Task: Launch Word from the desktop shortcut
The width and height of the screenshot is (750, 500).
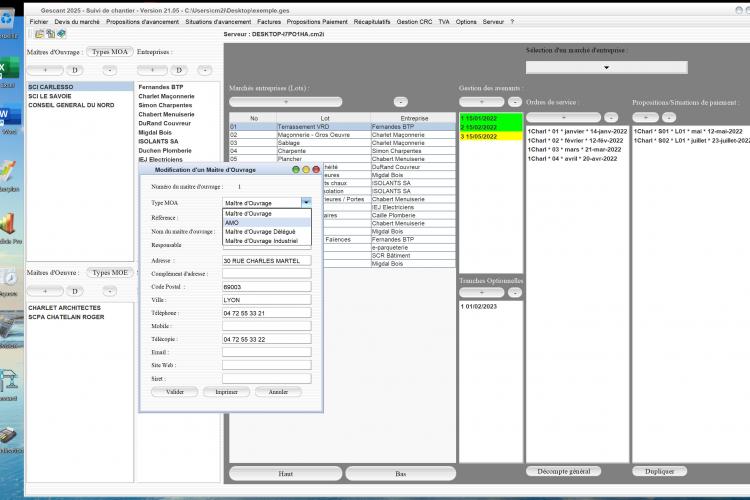Action: pyautogui.click(x=9, y=115)
